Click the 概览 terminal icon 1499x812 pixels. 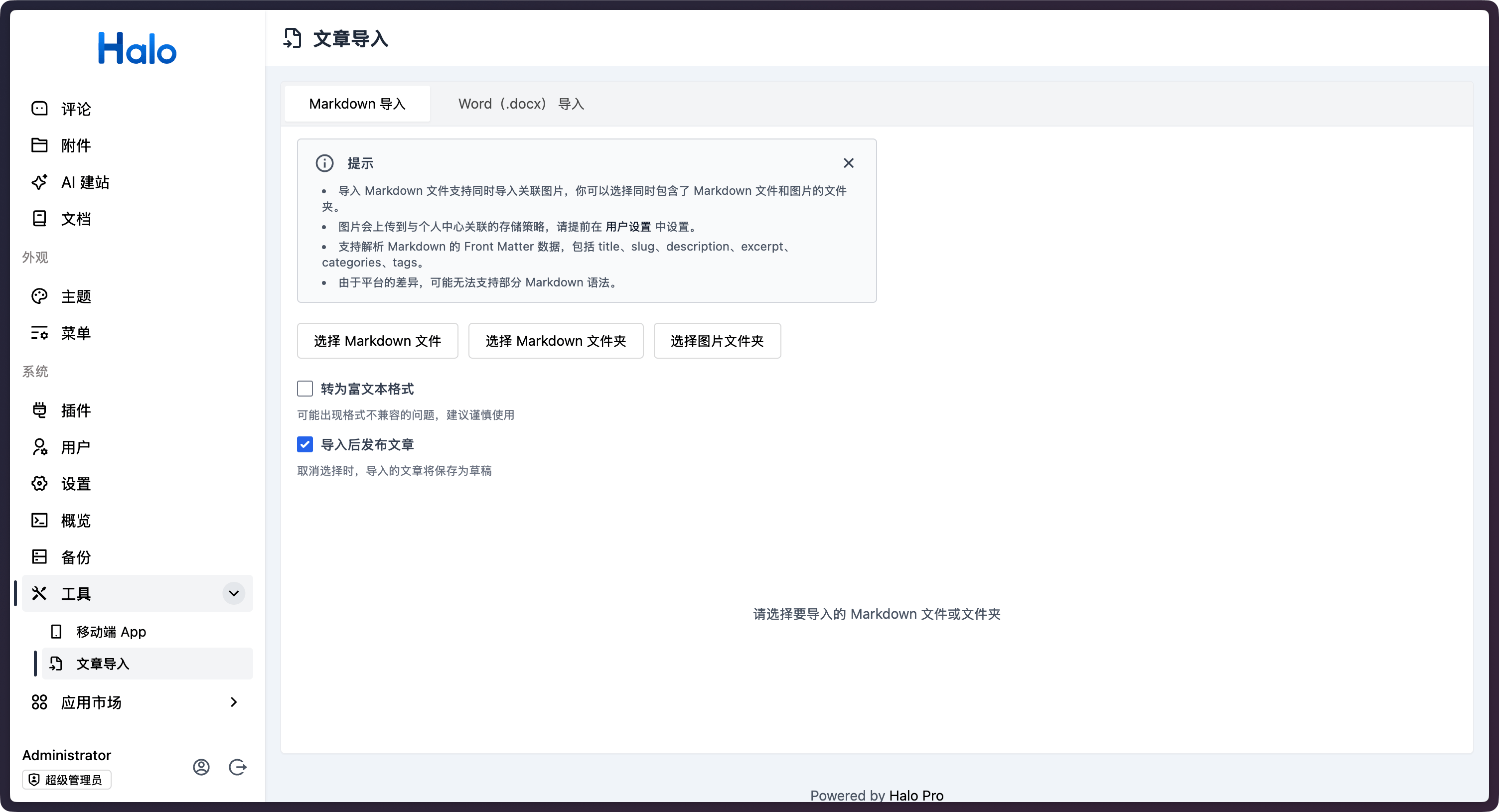(39, 520)
